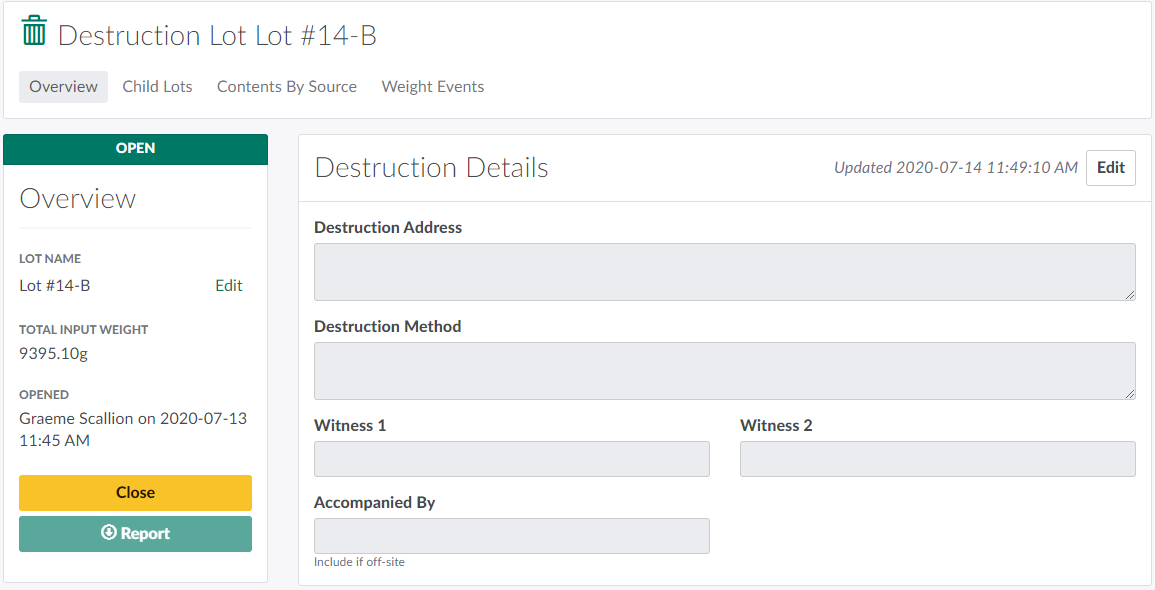The height and width of the screenshot is (590, 1155).
Task: Click the Witness 1 input field
Action: pos(511,459)
